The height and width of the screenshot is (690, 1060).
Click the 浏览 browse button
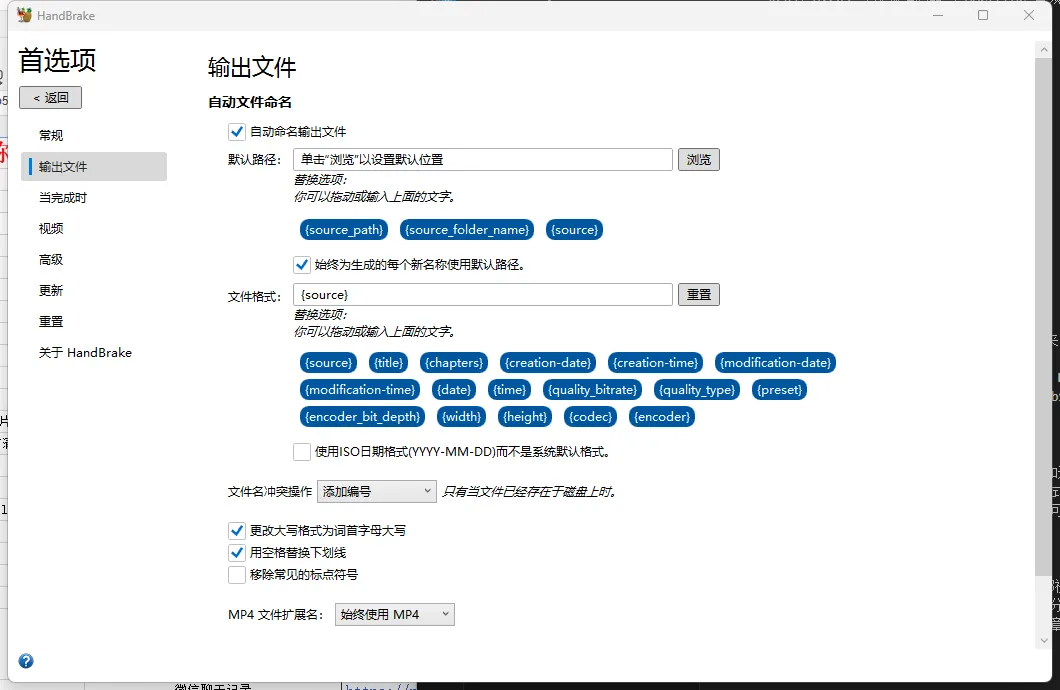click(x=699, y=159)
